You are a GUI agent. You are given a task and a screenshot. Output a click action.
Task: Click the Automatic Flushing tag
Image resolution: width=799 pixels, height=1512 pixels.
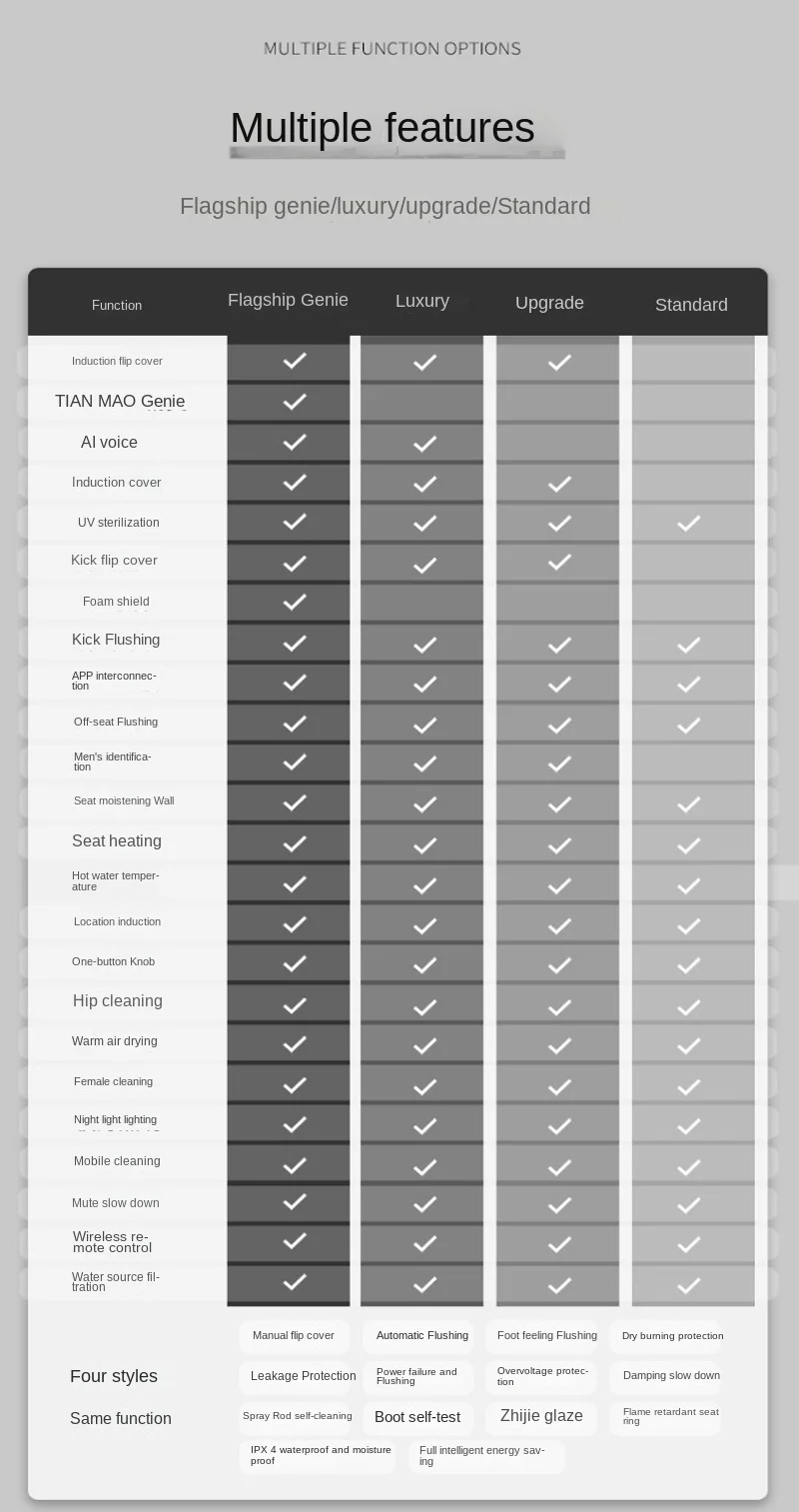click(x=421, y=1335)
